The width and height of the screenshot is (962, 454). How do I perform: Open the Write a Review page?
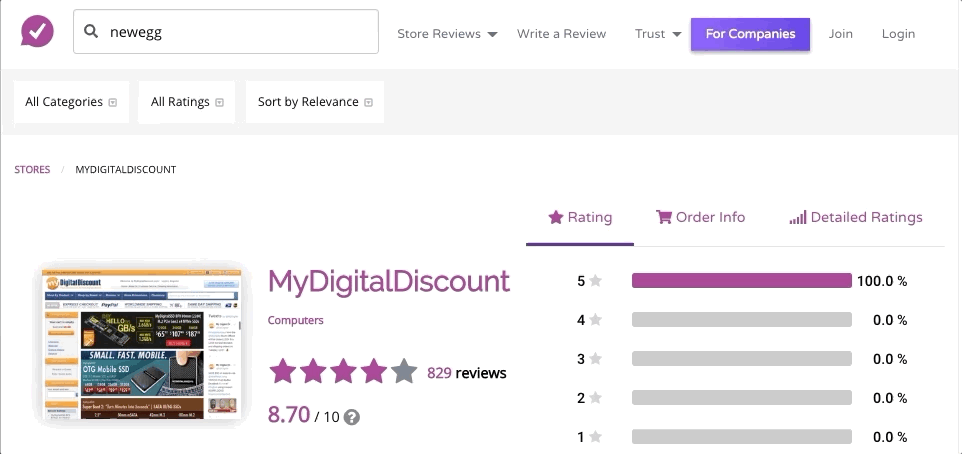click(x=561, y=34)
